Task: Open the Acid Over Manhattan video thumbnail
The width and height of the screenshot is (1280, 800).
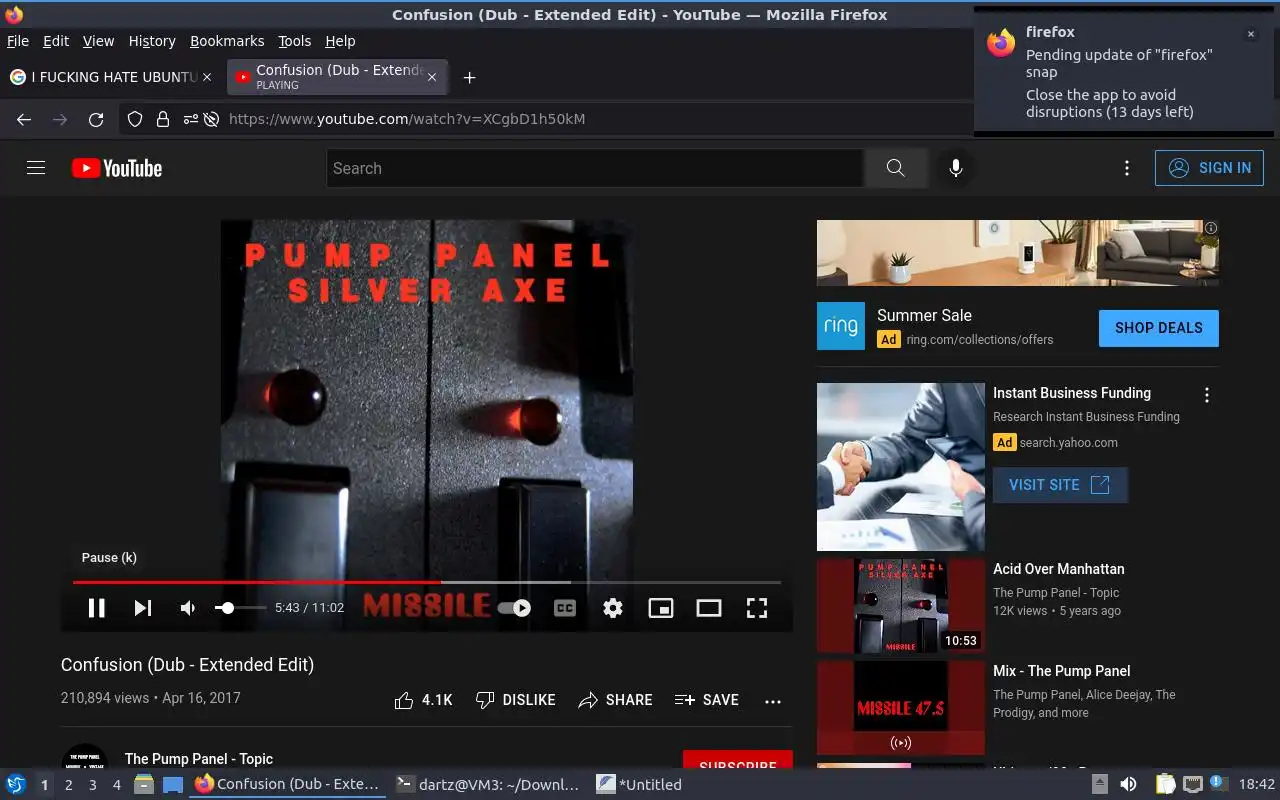Action: tap(901, 606)
